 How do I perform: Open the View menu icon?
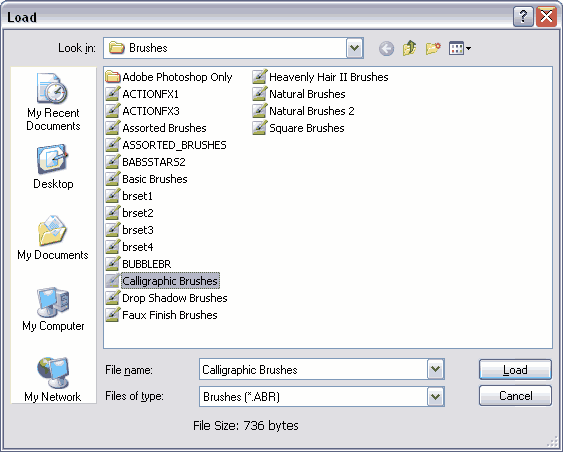click(x=460, y=48)
